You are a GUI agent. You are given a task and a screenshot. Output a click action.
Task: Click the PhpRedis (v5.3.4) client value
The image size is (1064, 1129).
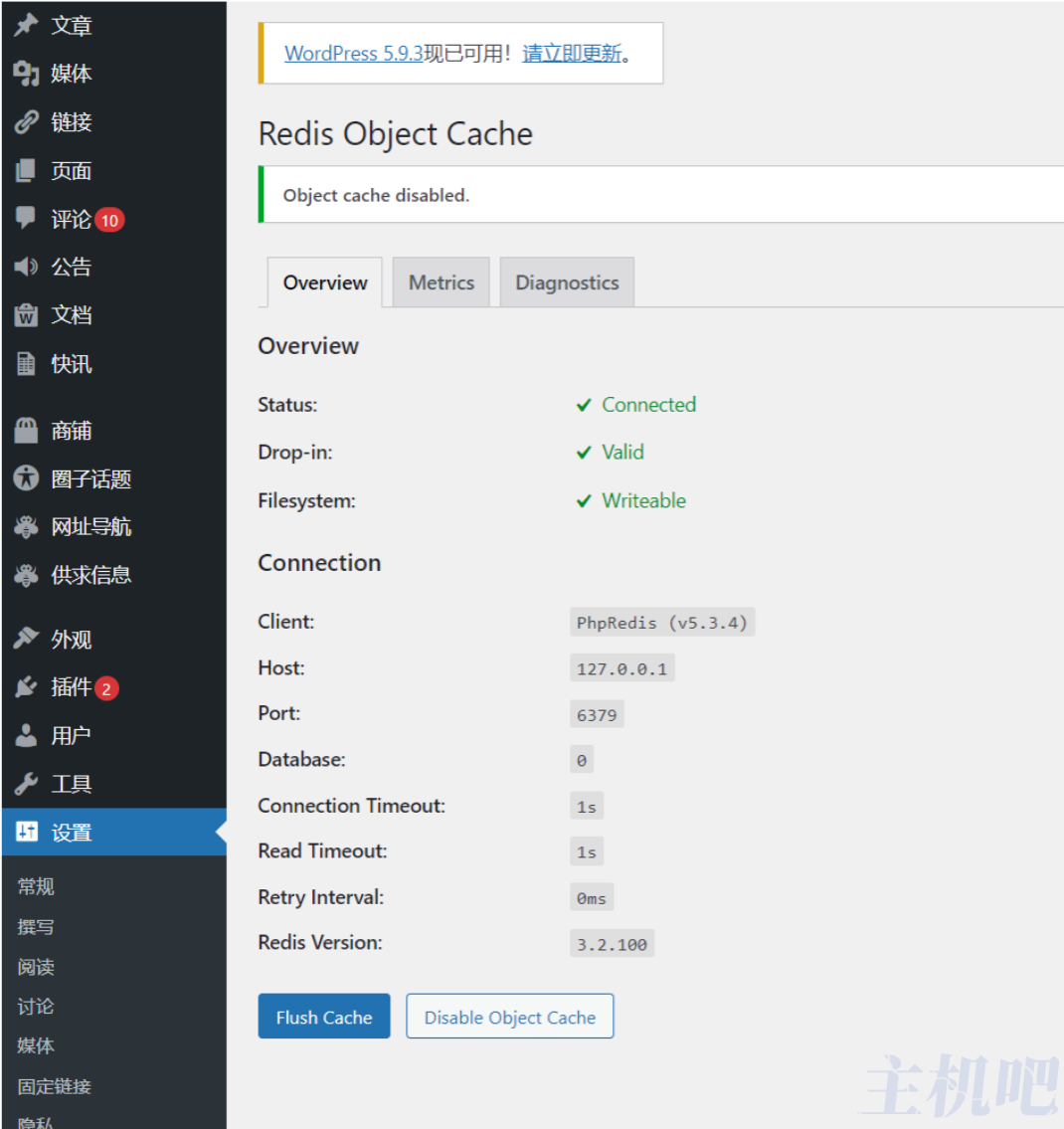point(662,622)
